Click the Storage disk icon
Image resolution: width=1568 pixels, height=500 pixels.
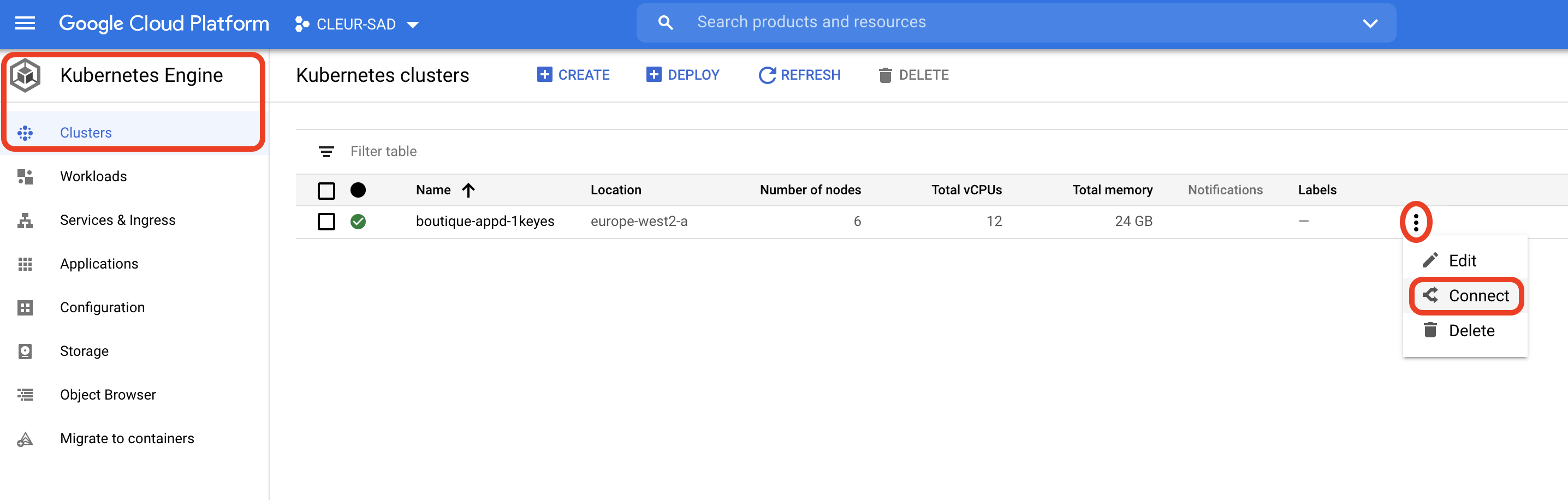point(25,352)
